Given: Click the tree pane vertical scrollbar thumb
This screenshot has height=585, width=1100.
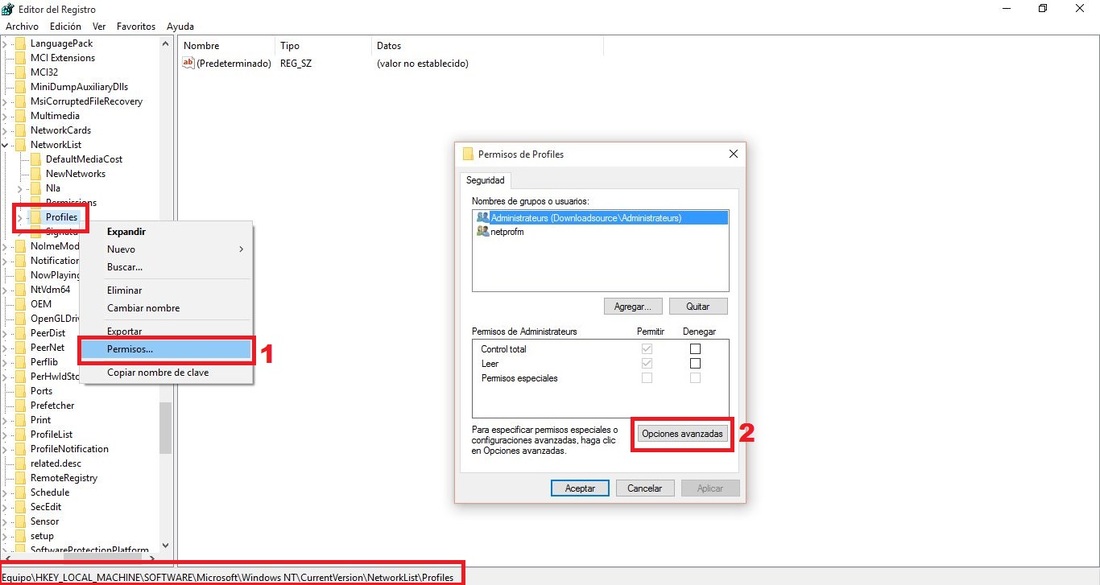Looking at the screenshot, I should 166,428.
